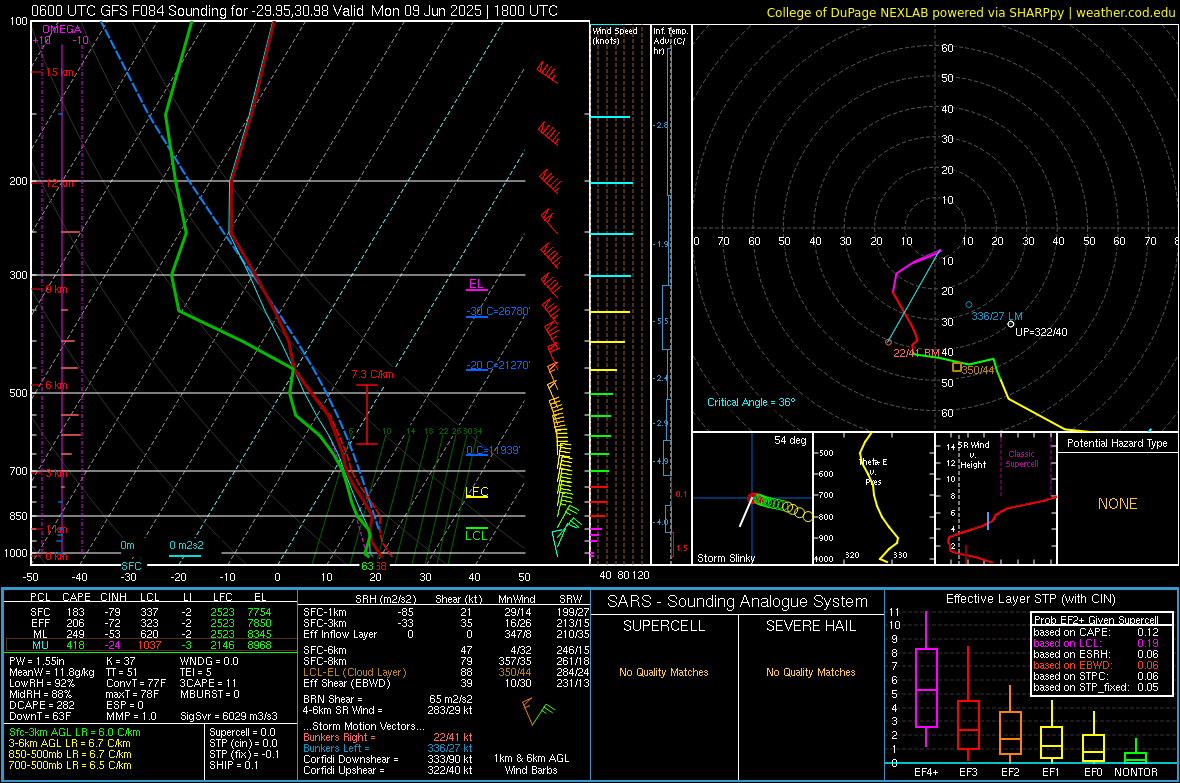Click the Bunkers Right red circle hodograph marker
Screen dimensions: 1180x783
(889, 343)
